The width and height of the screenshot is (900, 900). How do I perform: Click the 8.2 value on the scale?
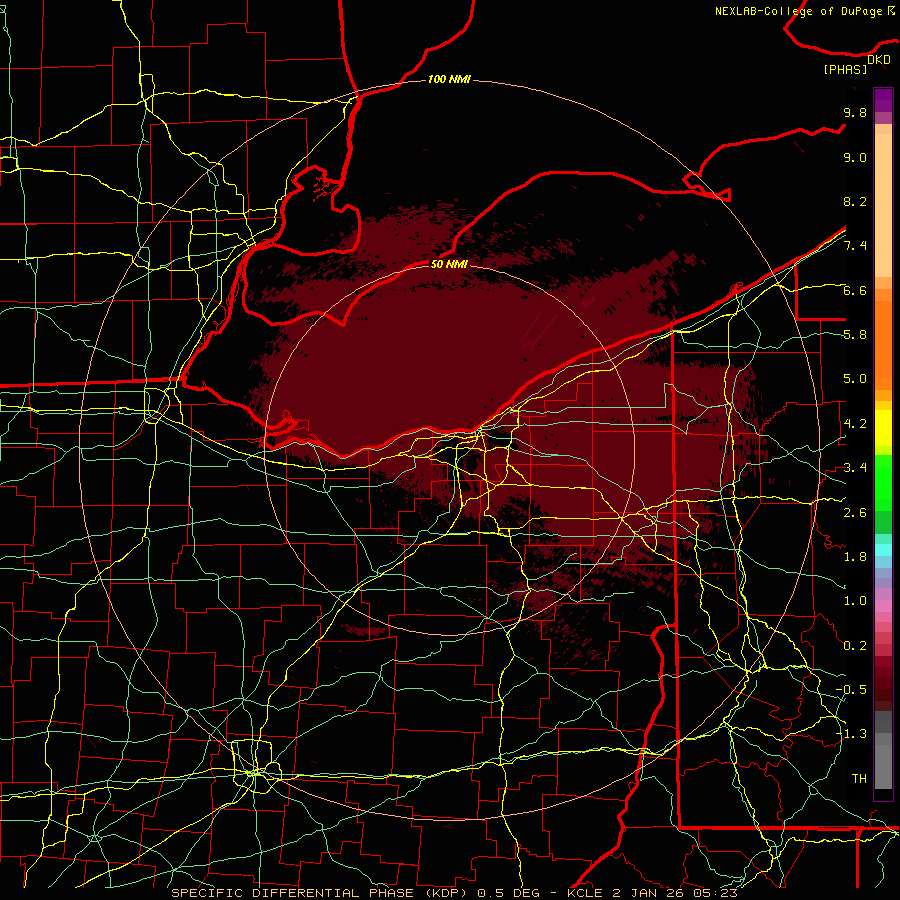coord(855,201)
